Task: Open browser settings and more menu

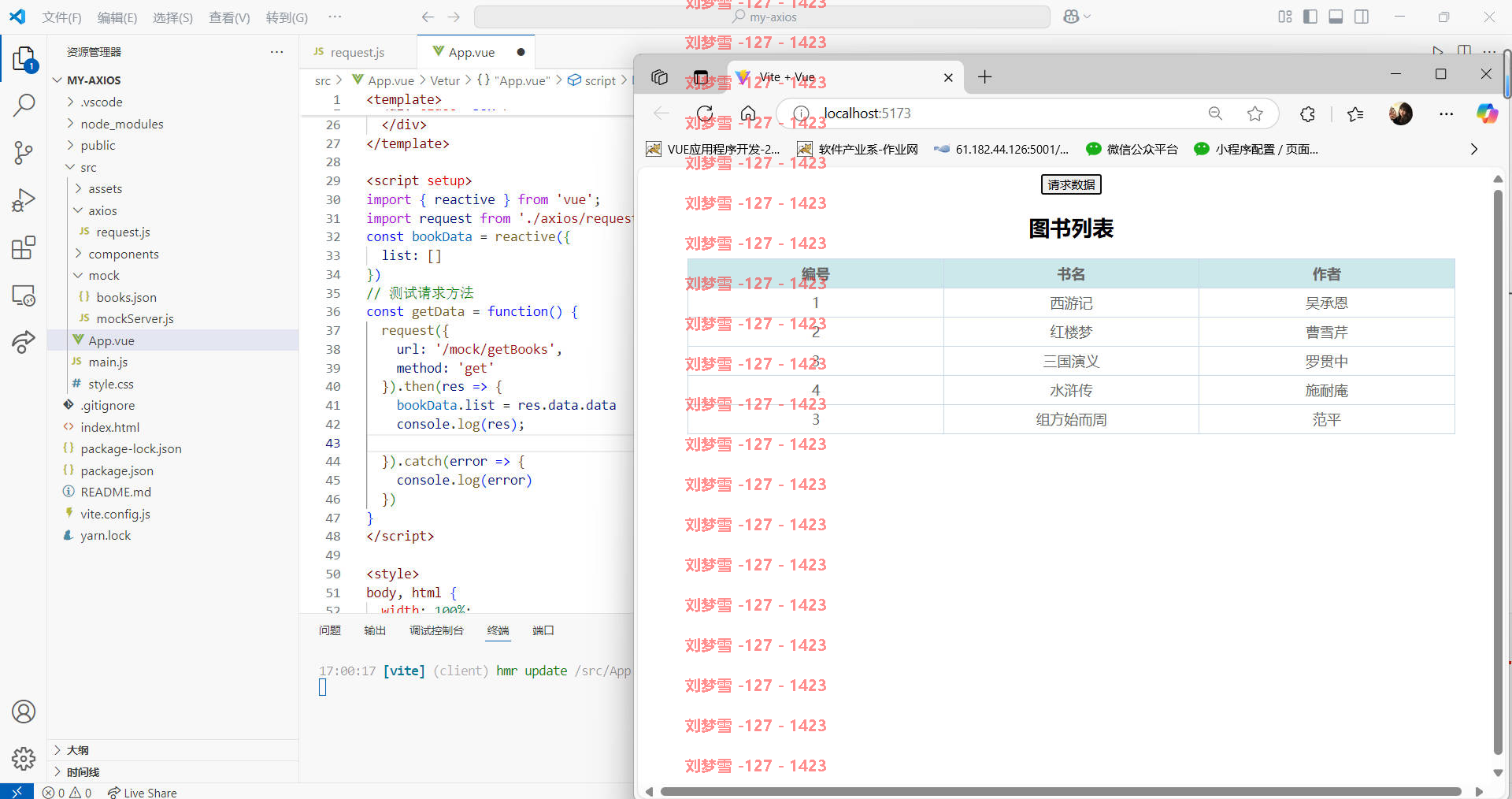Action: pyautogui.click(x=1446, y=113)
